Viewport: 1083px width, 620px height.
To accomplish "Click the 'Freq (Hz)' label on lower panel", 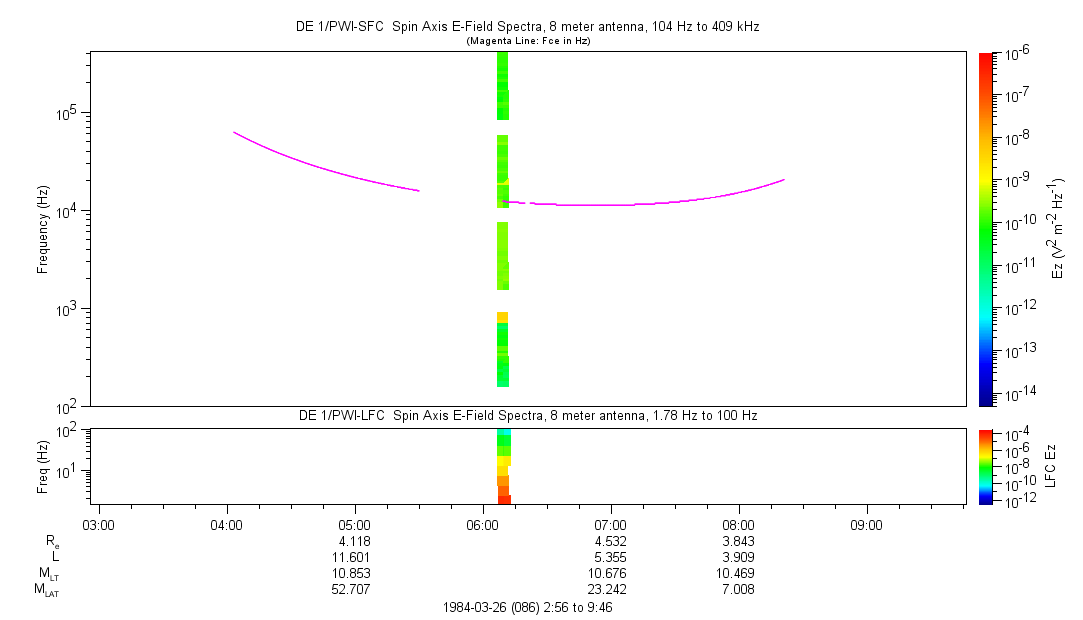I will click(43, 466).
